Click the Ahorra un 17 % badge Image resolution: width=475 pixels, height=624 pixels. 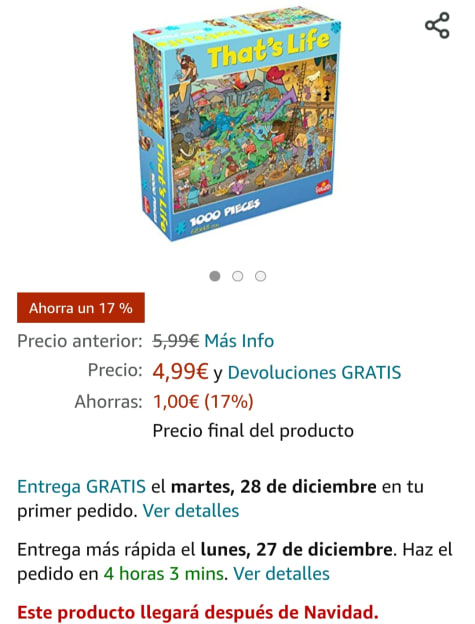81,308
